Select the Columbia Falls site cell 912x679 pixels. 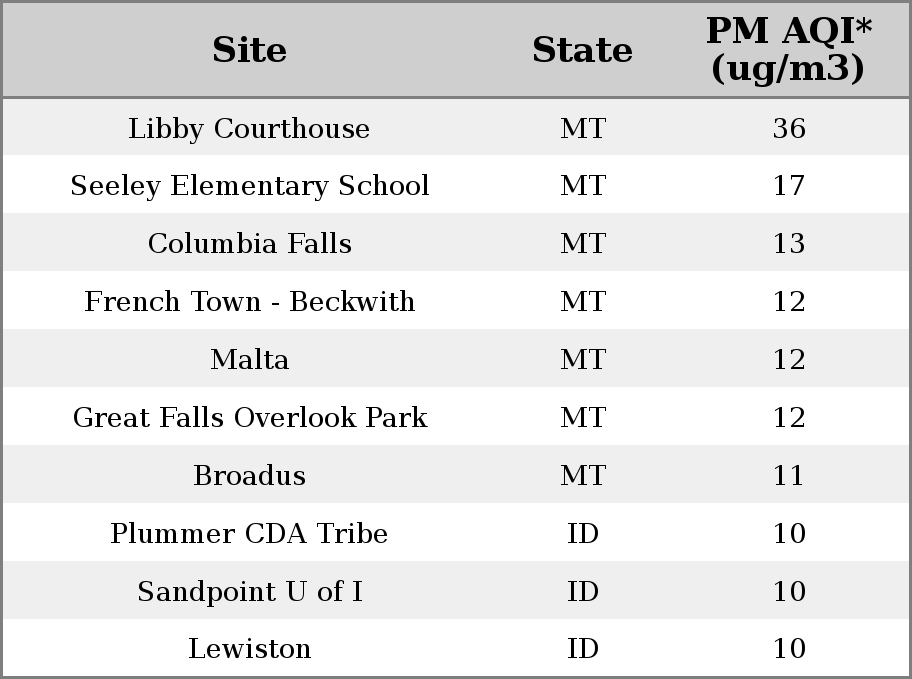coord(250,244)
